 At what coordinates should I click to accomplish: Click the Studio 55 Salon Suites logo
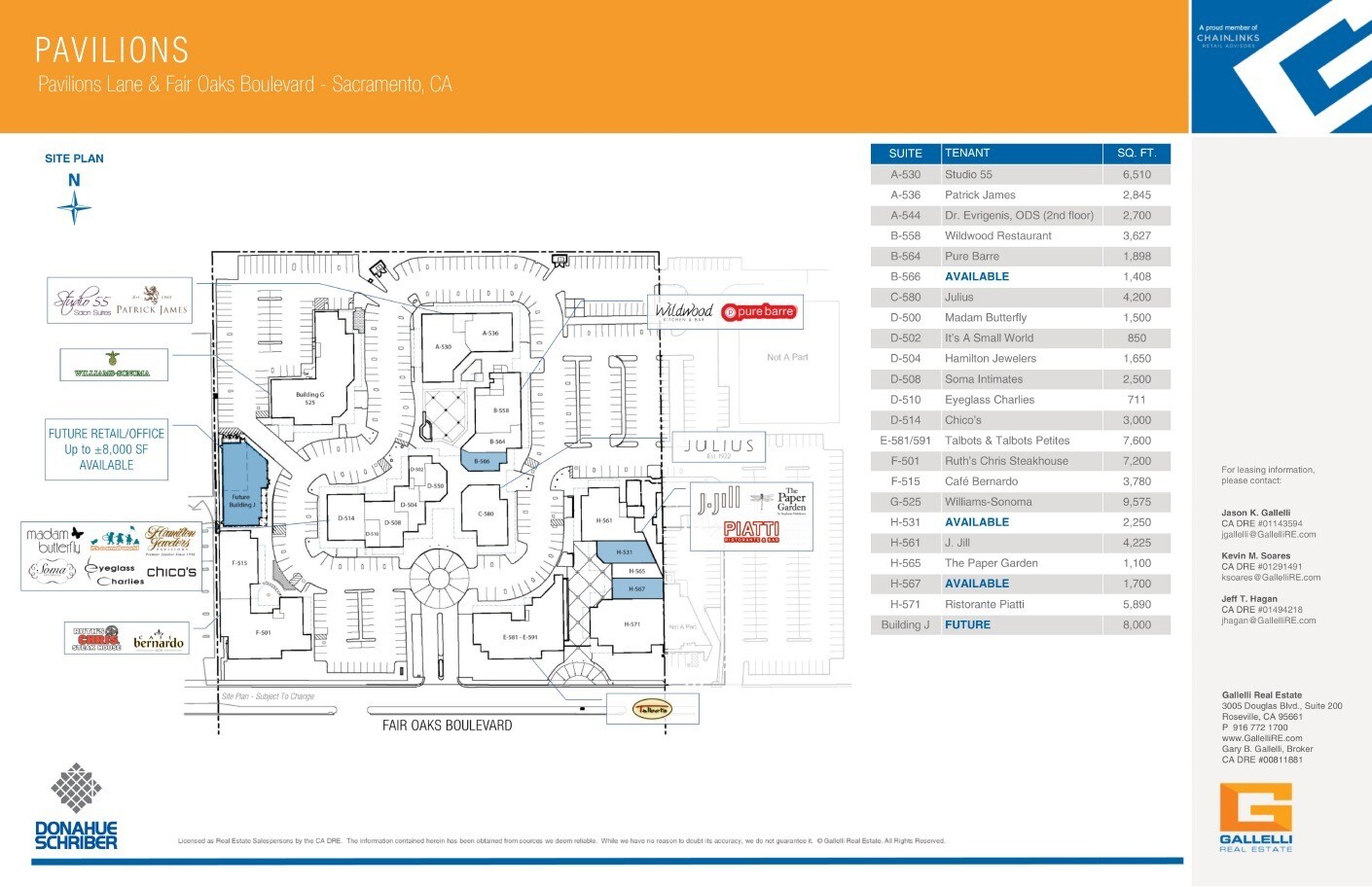pos(83,302)
